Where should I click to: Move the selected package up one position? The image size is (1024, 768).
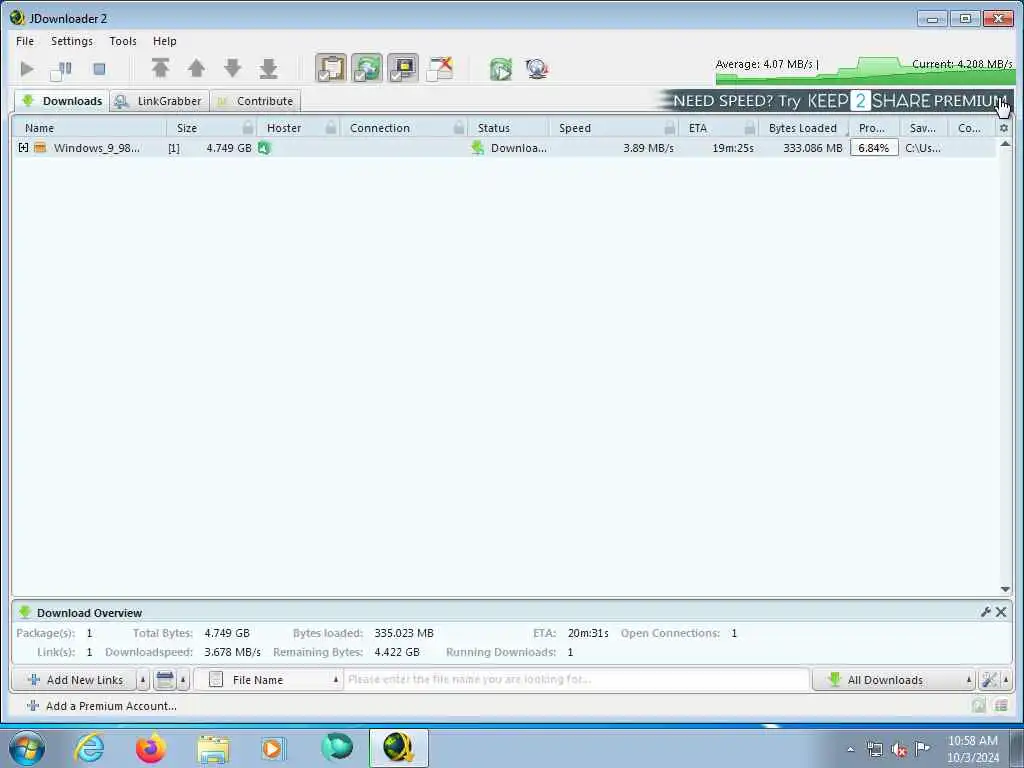[x=197, y=68]
